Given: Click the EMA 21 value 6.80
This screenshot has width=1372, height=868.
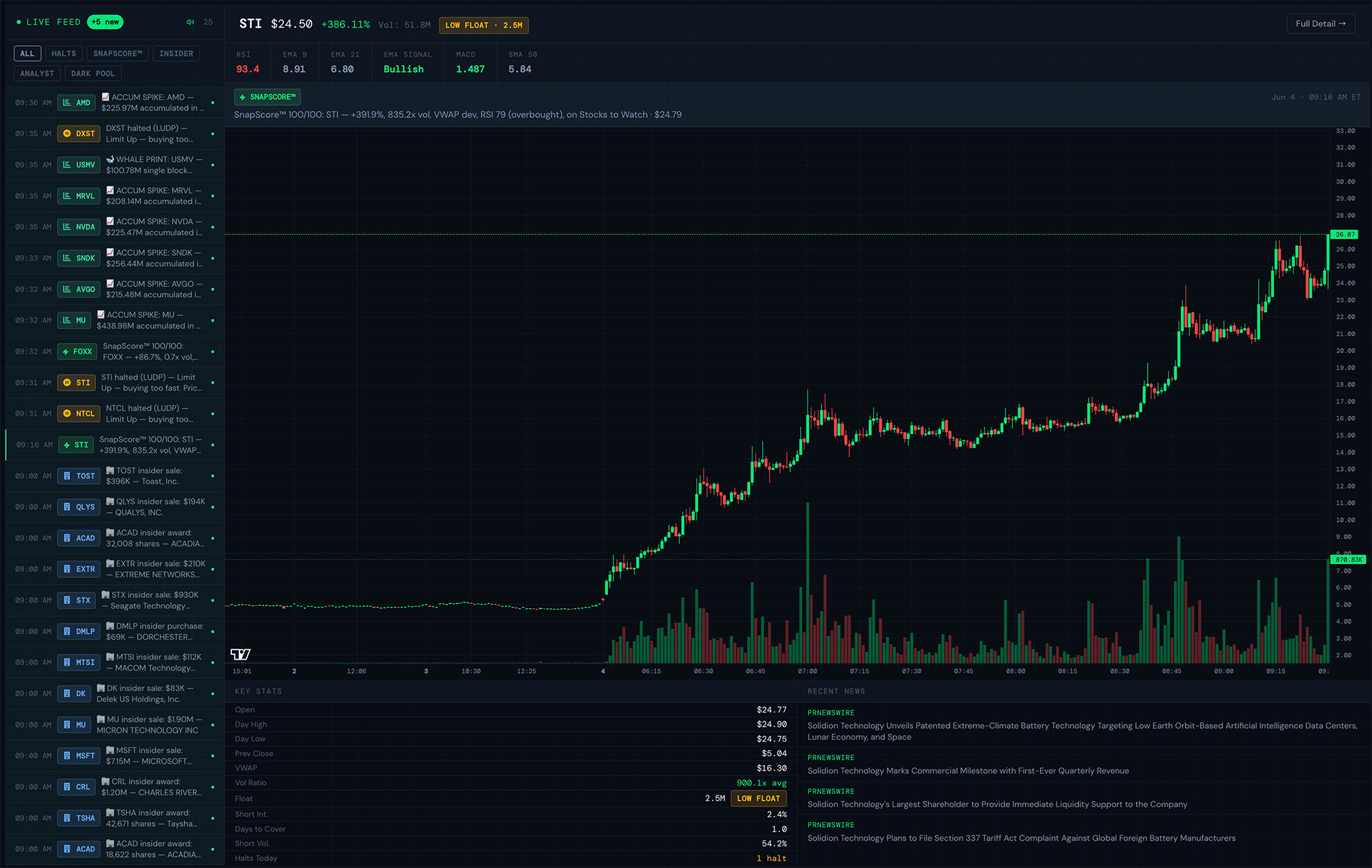Looking at the screenshot, I should 342,69.
